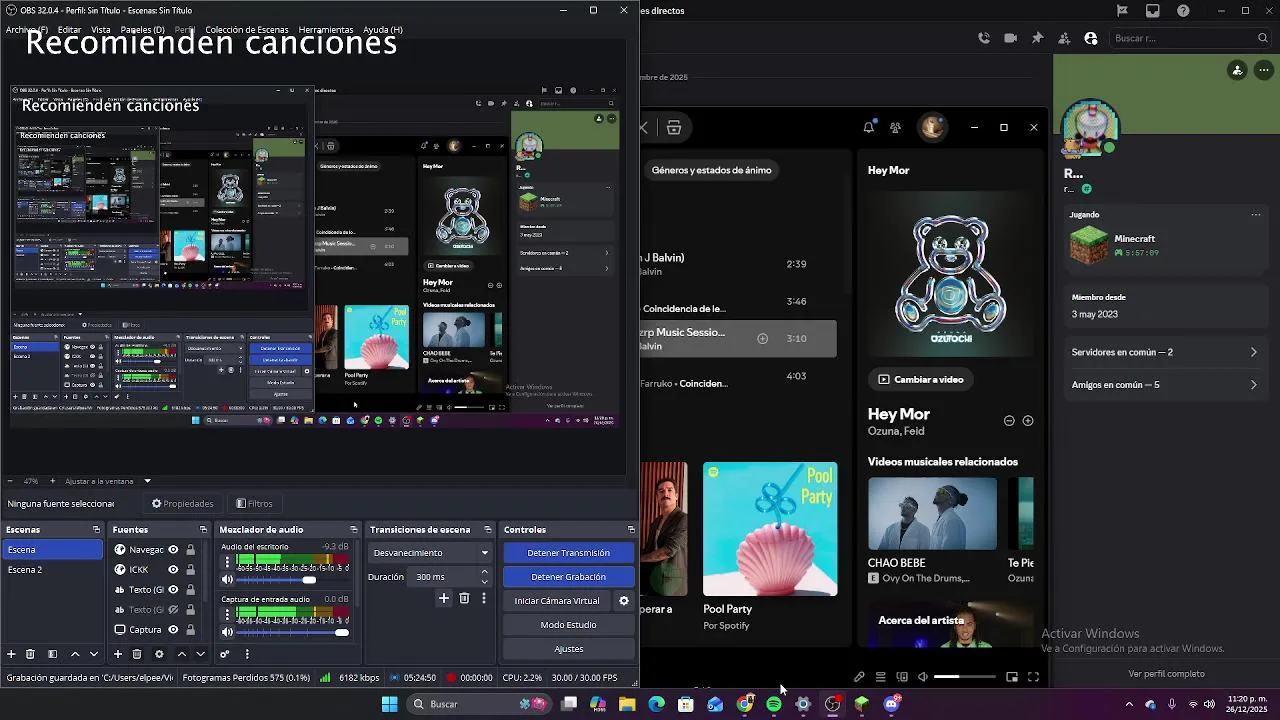Expand Amigos en común section
Screen dimensions: 1280x720
coord(1164,385)
